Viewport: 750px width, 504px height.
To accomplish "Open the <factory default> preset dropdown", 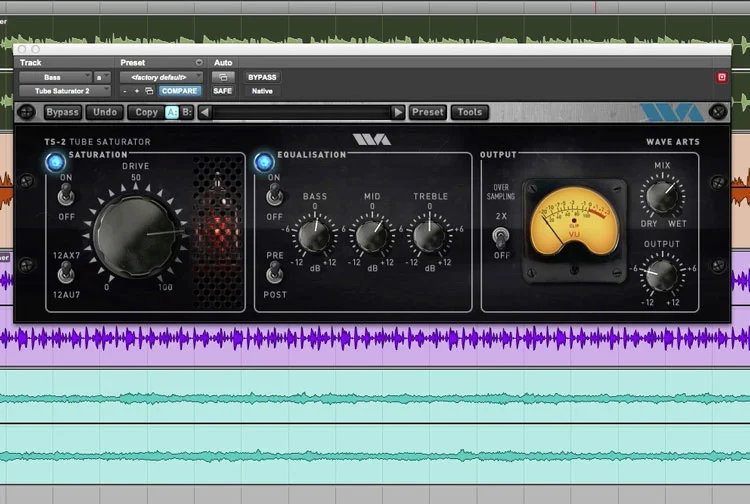I will [161, 77].
